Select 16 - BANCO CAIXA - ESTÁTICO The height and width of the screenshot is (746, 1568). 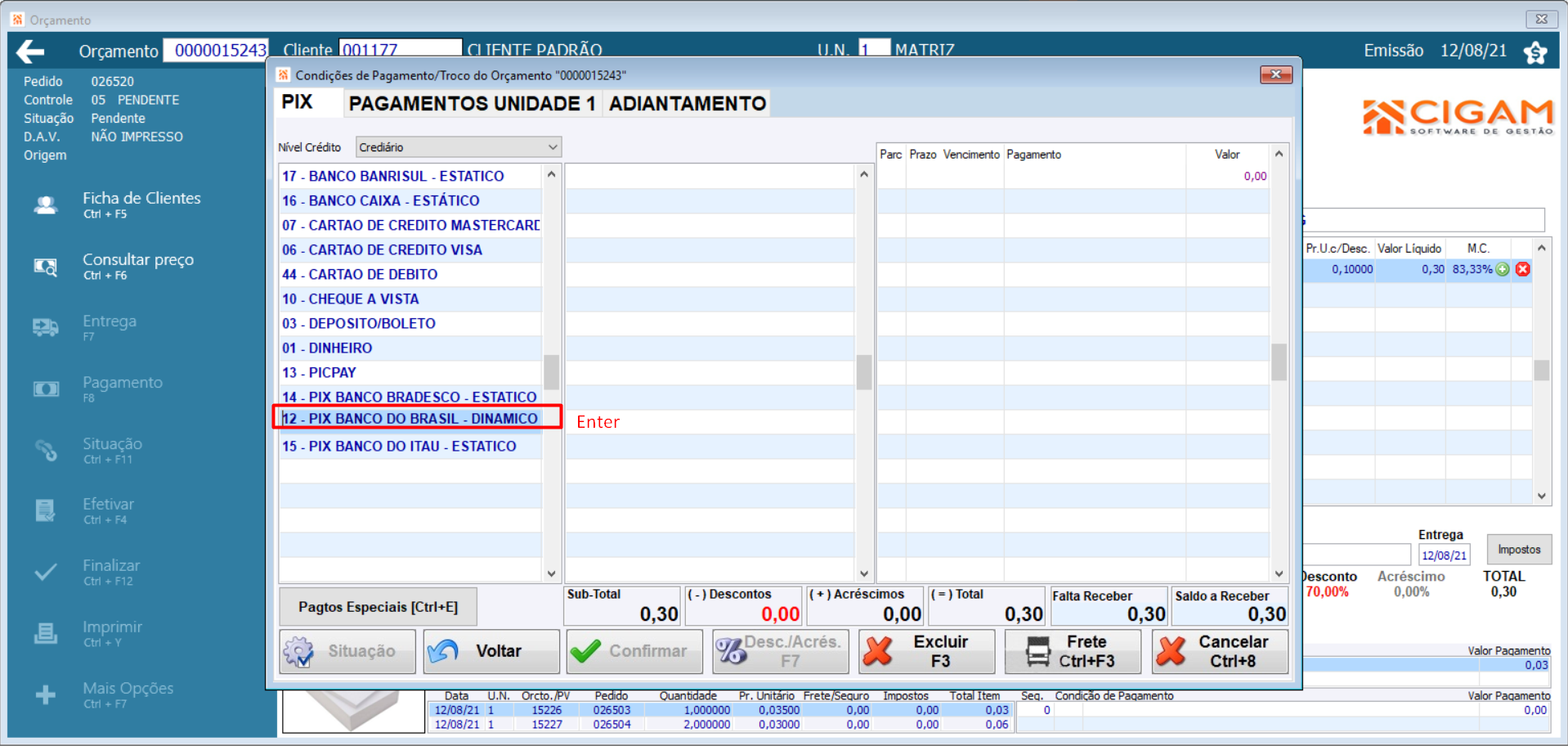tap(410, 200)
